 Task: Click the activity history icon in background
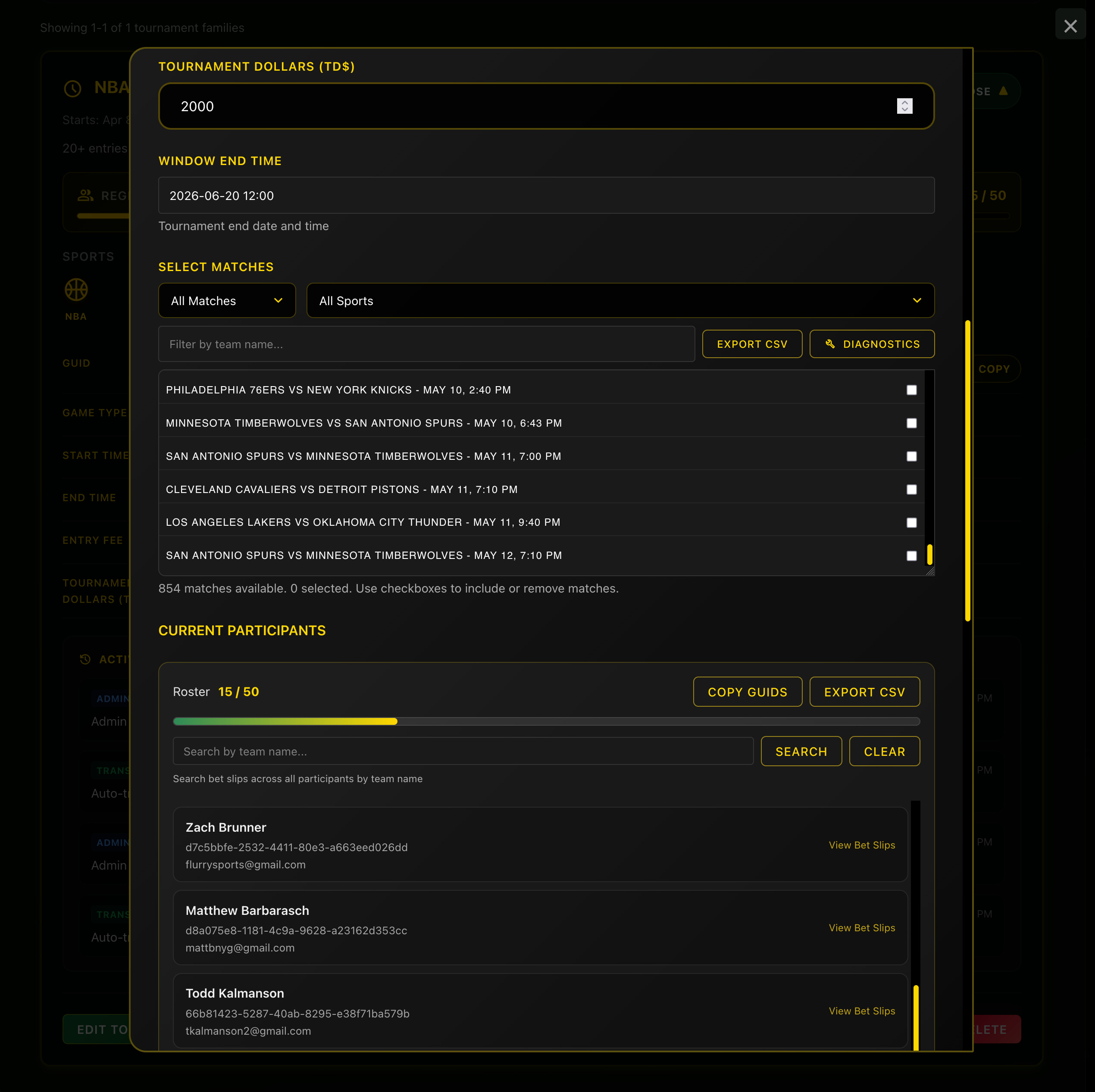click(x=85, y=659)
